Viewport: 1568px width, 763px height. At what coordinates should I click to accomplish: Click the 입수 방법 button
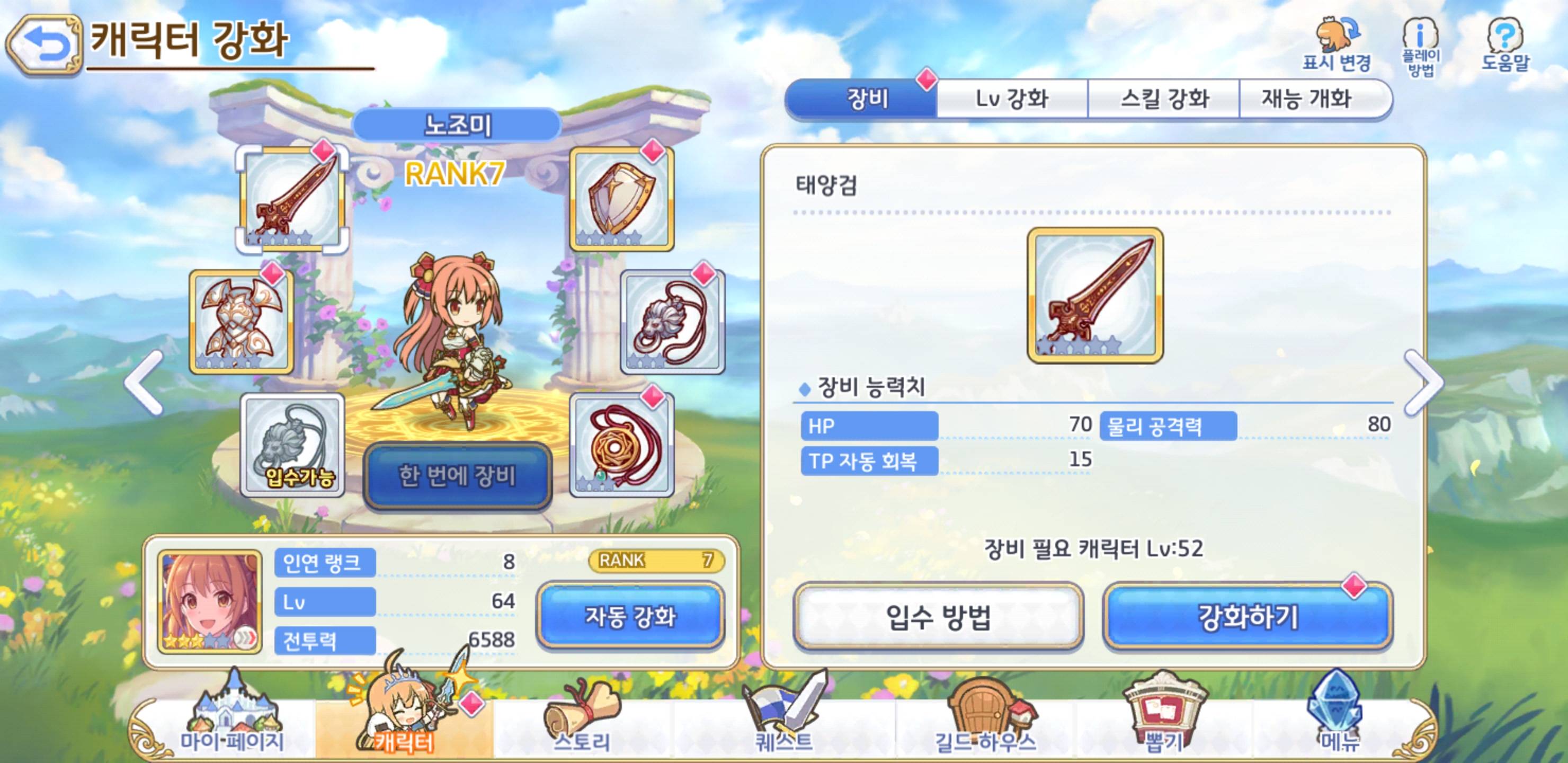[x=938, y=617]
